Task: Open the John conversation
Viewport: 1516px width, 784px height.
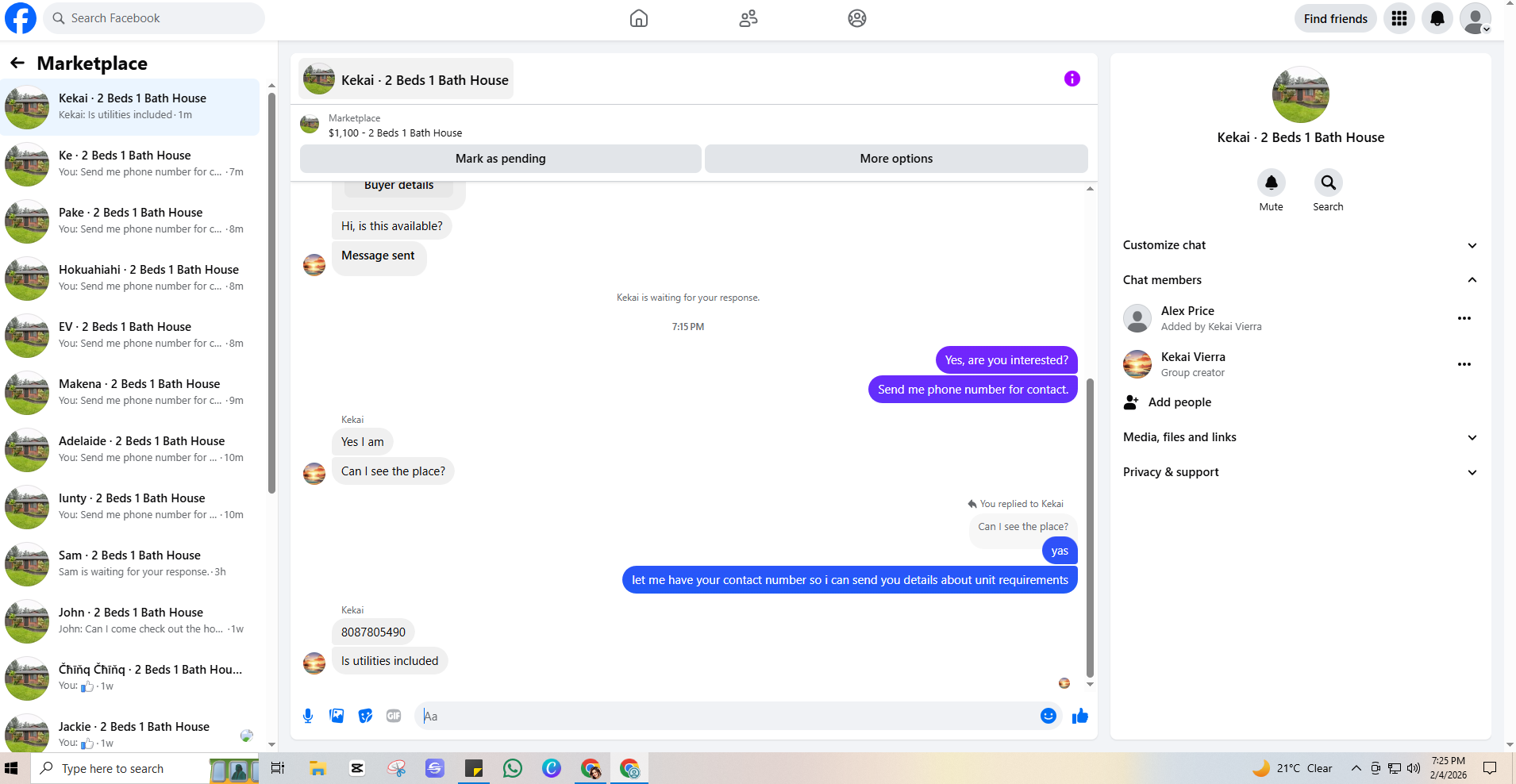Action: coord(130,621)
